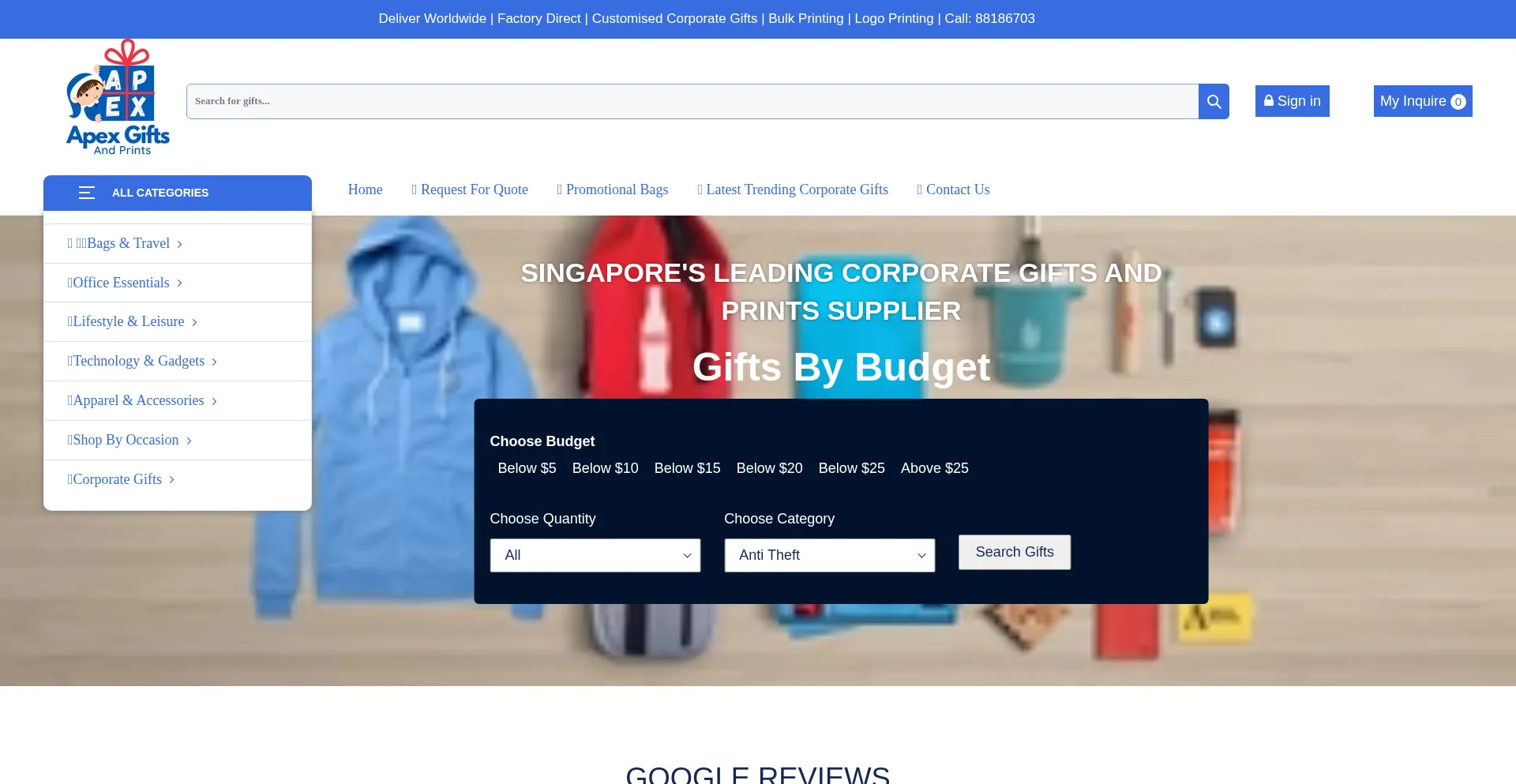Screen dimensions: 1516x784
Task: Open the Choose Category dropdown
Action: pyautogui.click(x=829, y=555)
